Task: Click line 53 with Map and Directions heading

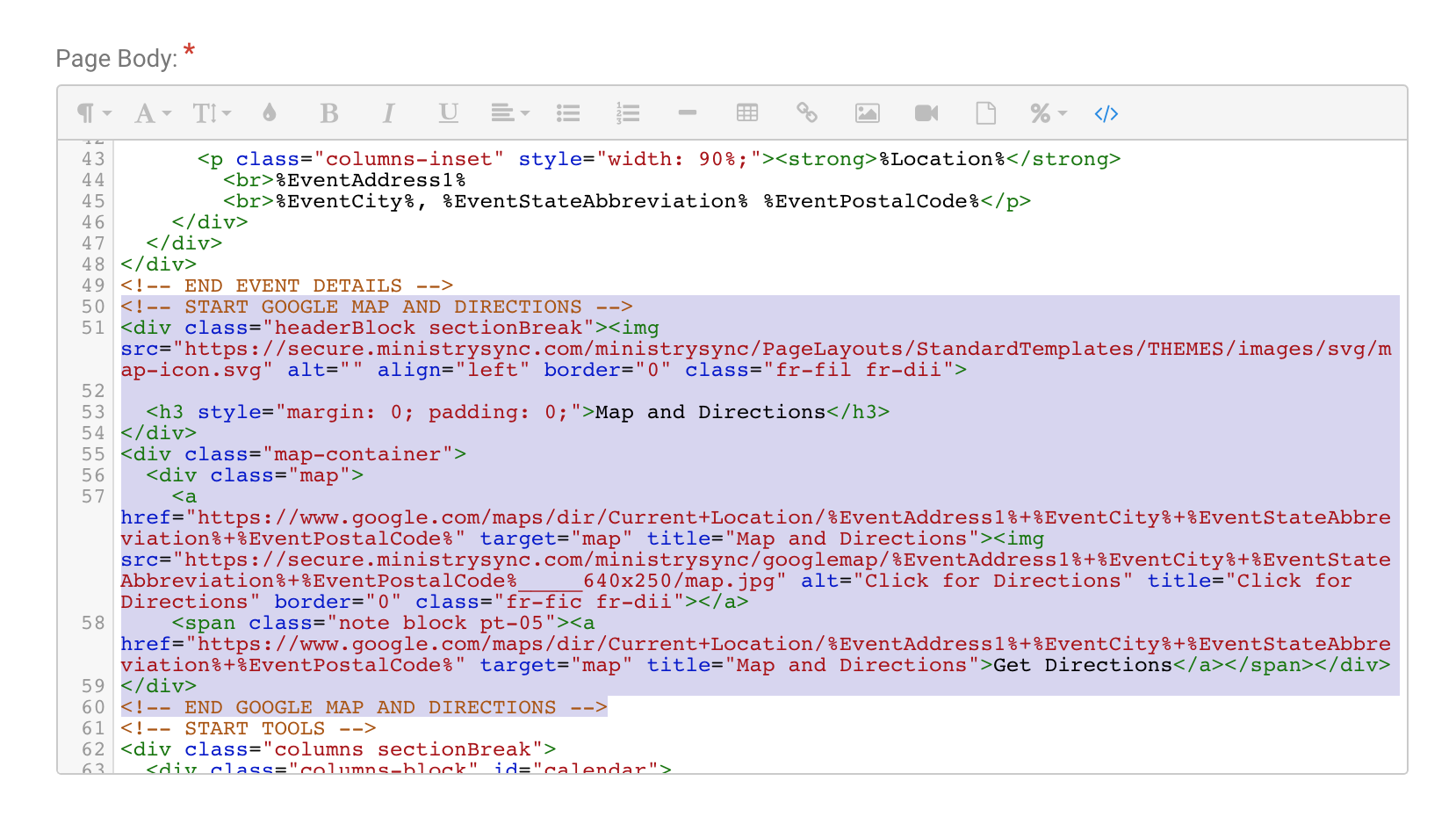Action: point(517,412)
